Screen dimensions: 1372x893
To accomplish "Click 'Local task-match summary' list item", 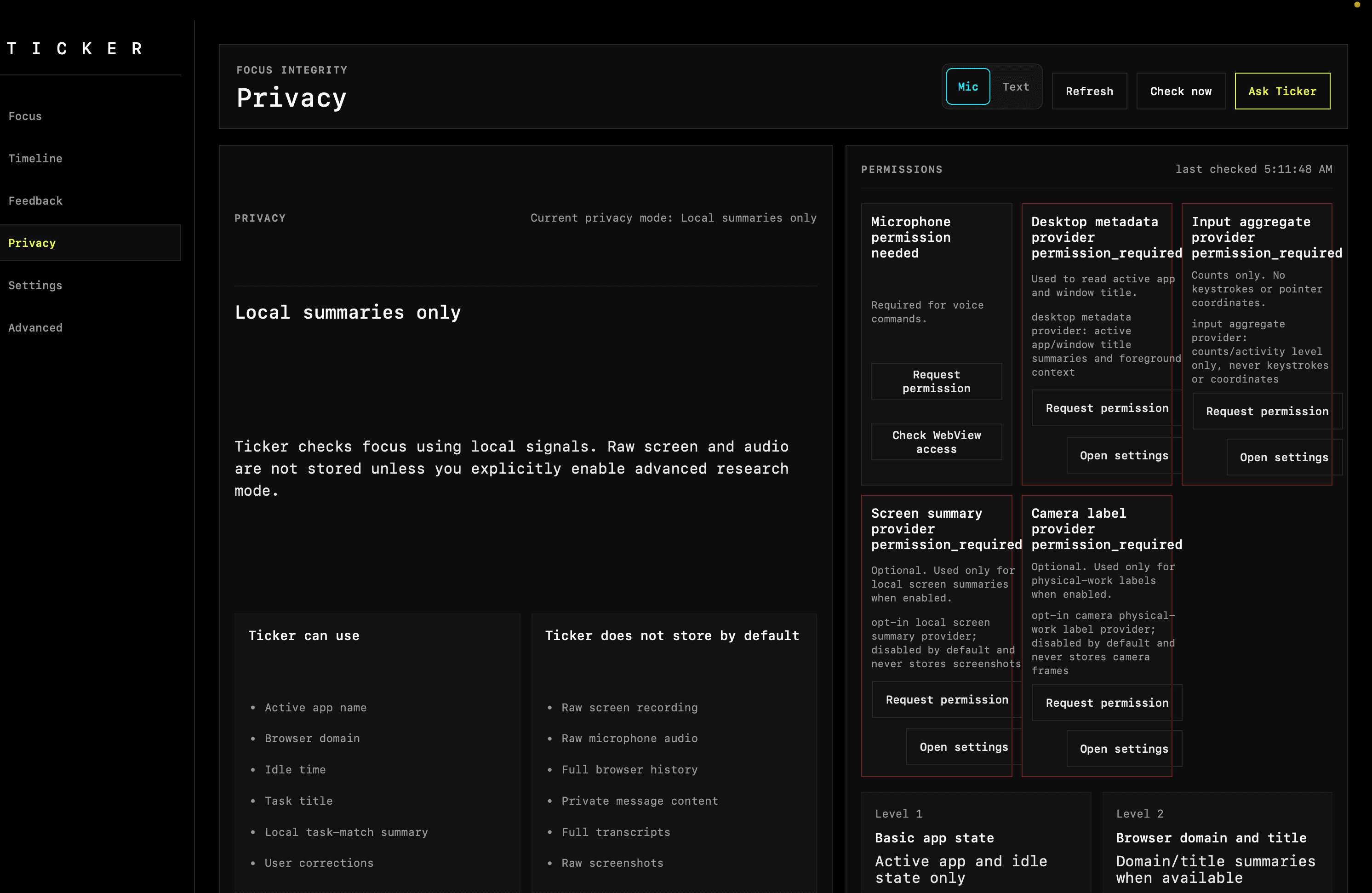I will tap(347, 832).
